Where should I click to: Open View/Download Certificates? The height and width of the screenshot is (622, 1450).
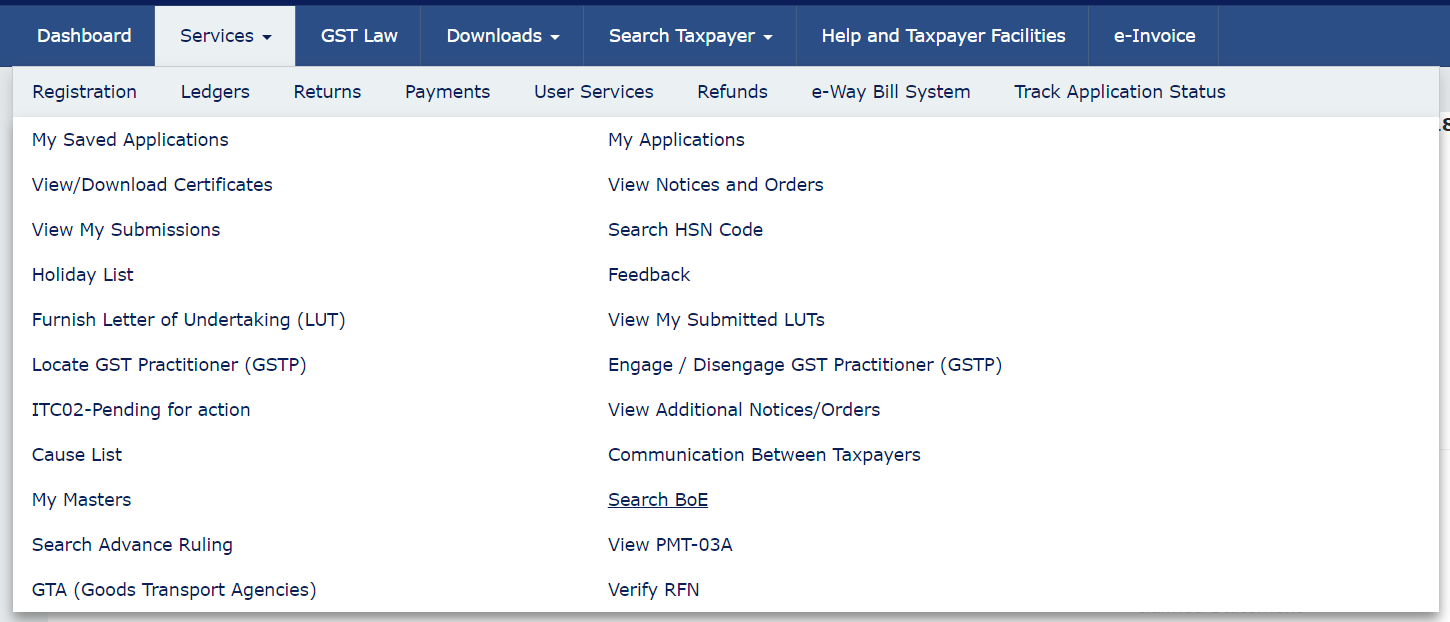(x=152, y=185)
